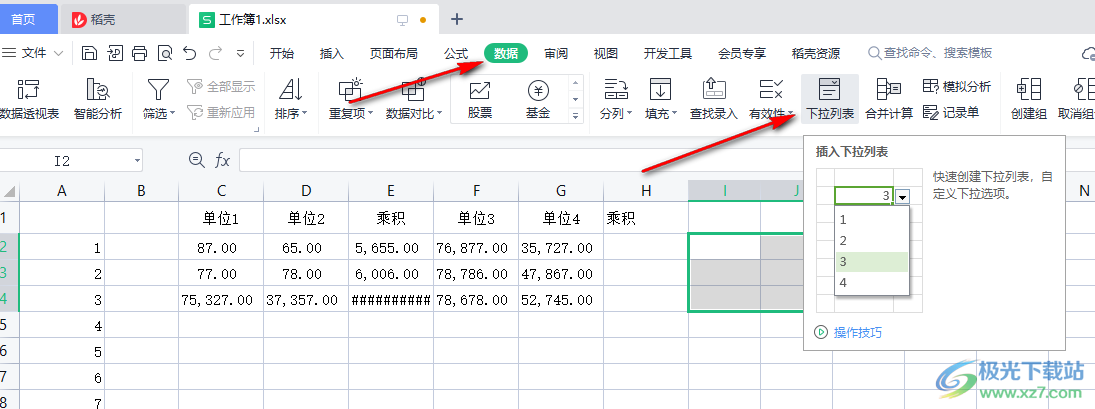1095x409 pixels.
Task: Click the 模拟分析 button
Action: [957, 87]
